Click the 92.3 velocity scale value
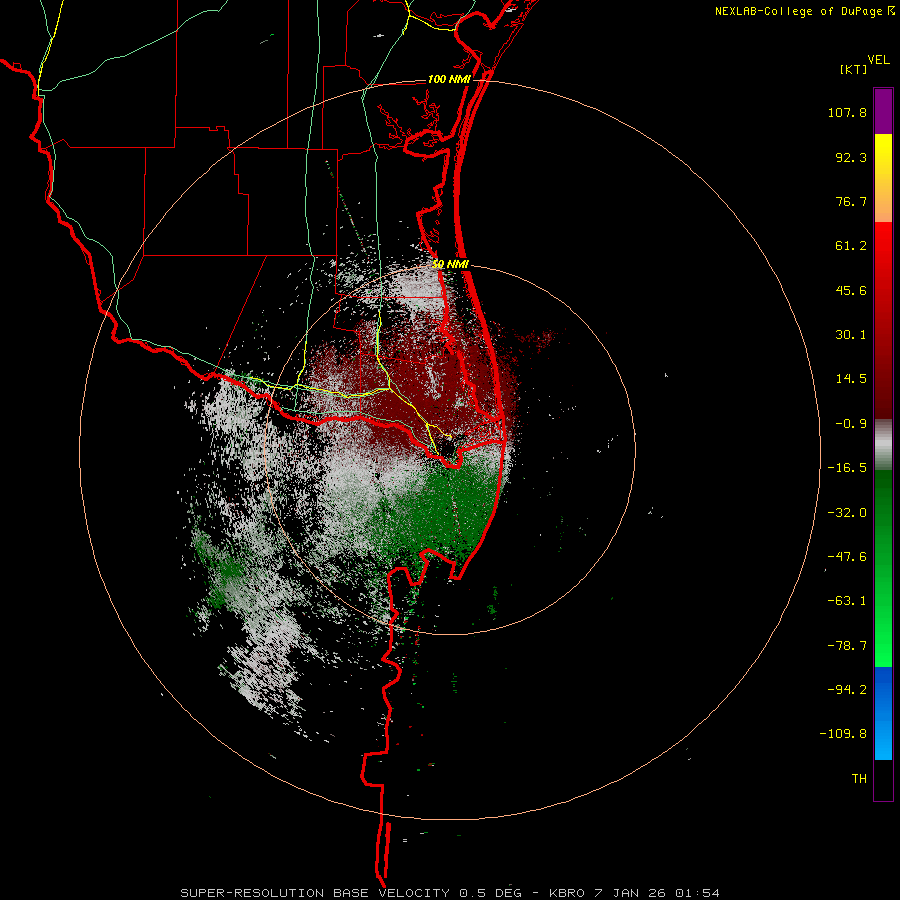The height and width of the screenshot is (900, 900). click(851, 157)
